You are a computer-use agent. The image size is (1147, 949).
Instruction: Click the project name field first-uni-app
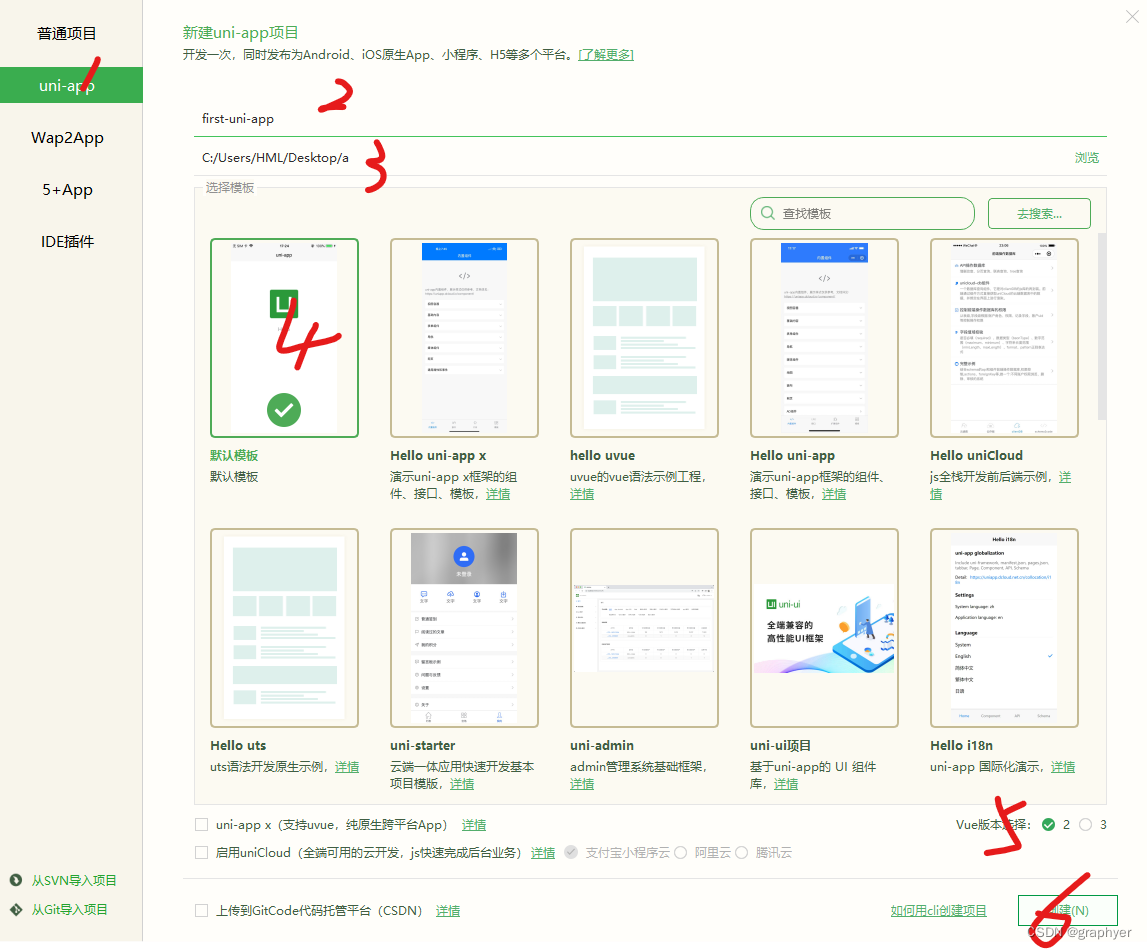tap(650, 119)
